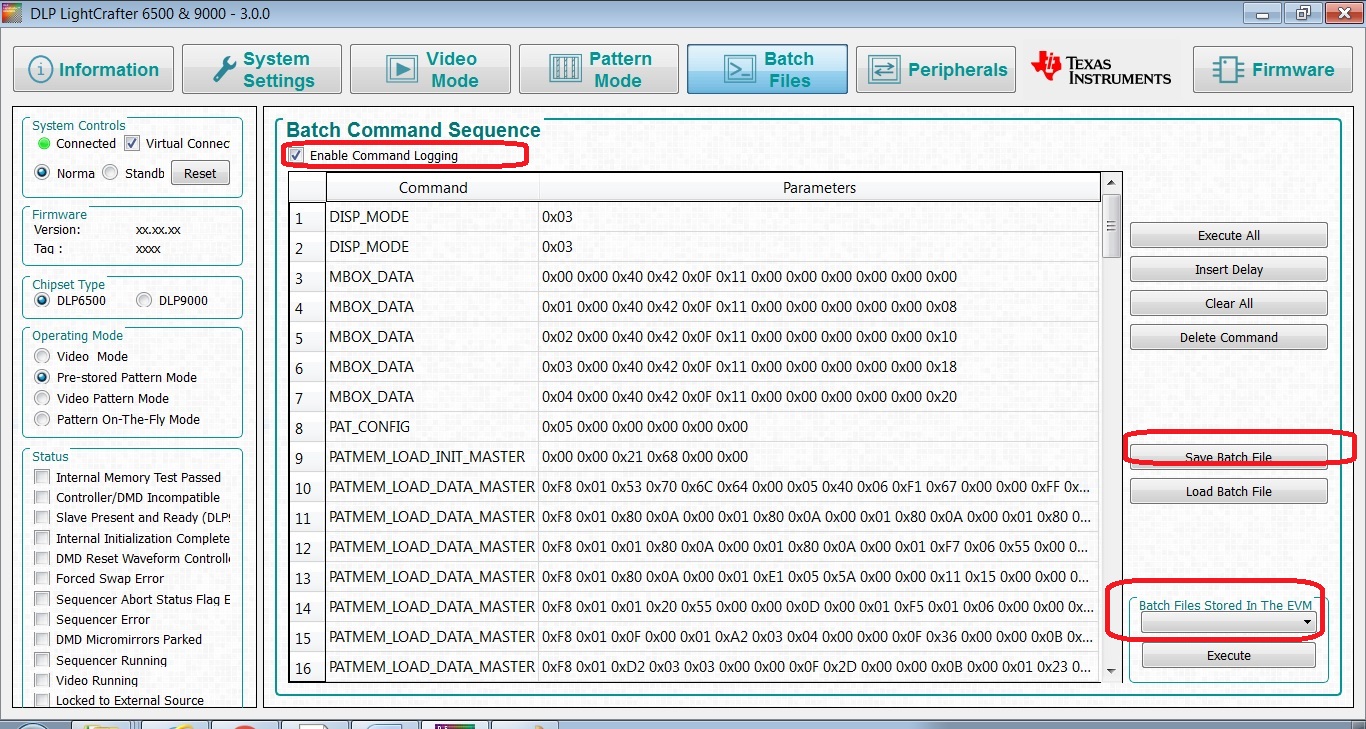Click the Parameters column header

(x=819, y=188)
